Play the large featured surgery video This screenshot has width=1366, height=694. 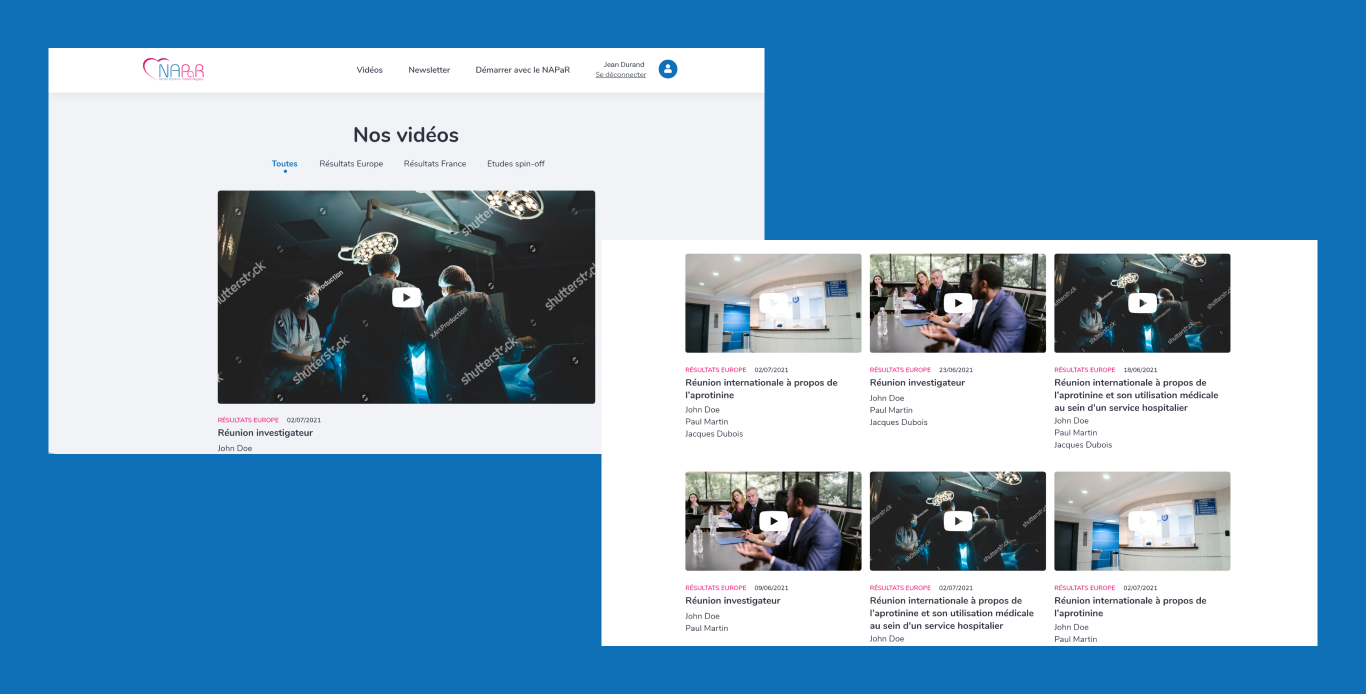click(406, 297)
